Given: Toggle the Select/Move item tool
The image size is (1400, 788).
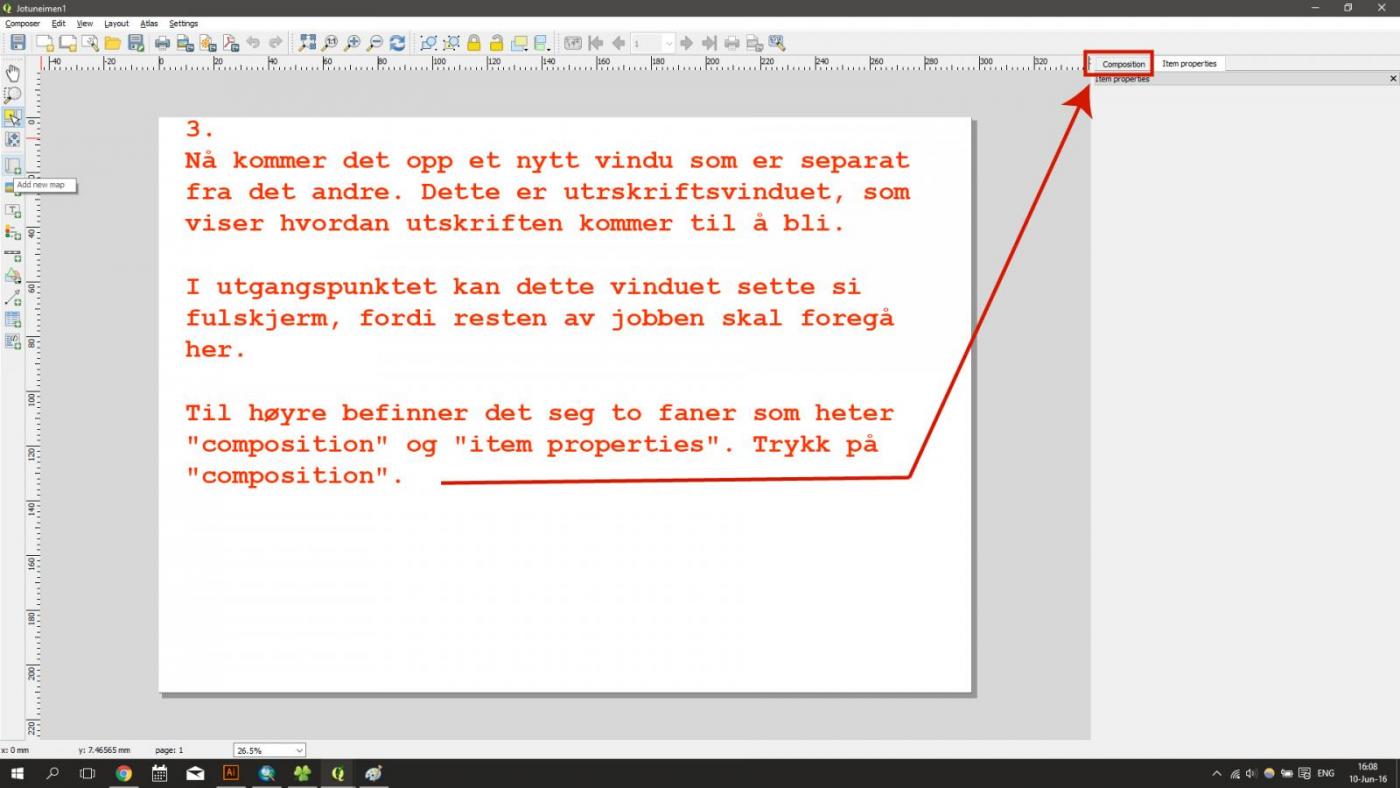Looking at the screenshot, I should (13, 117).
